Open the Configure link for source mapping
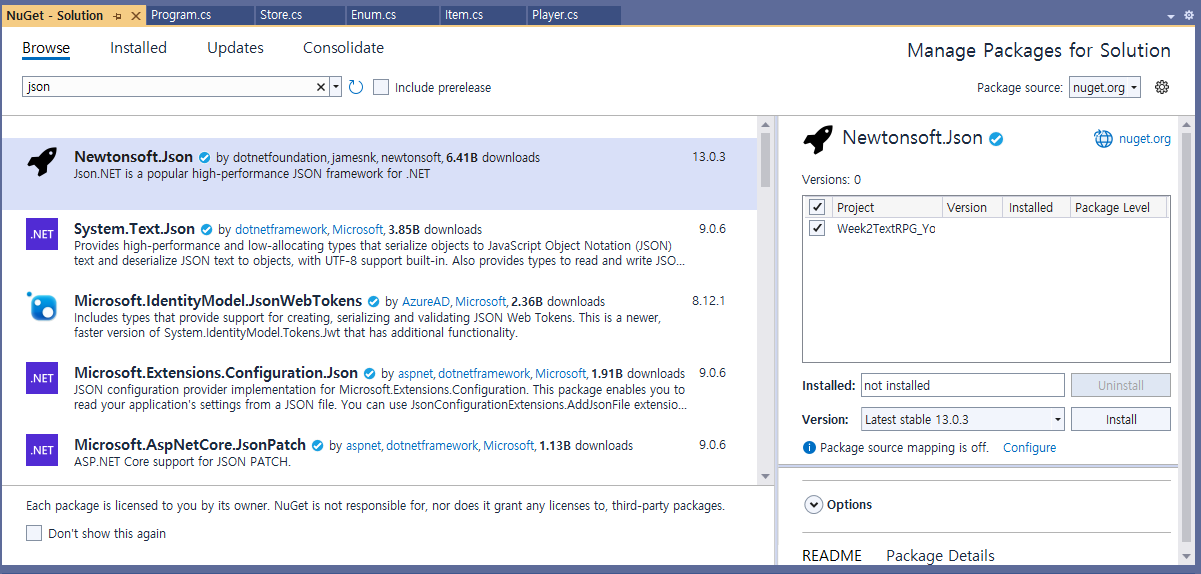The width and height of the screenshot is (1201, 574). [1029, 448]
